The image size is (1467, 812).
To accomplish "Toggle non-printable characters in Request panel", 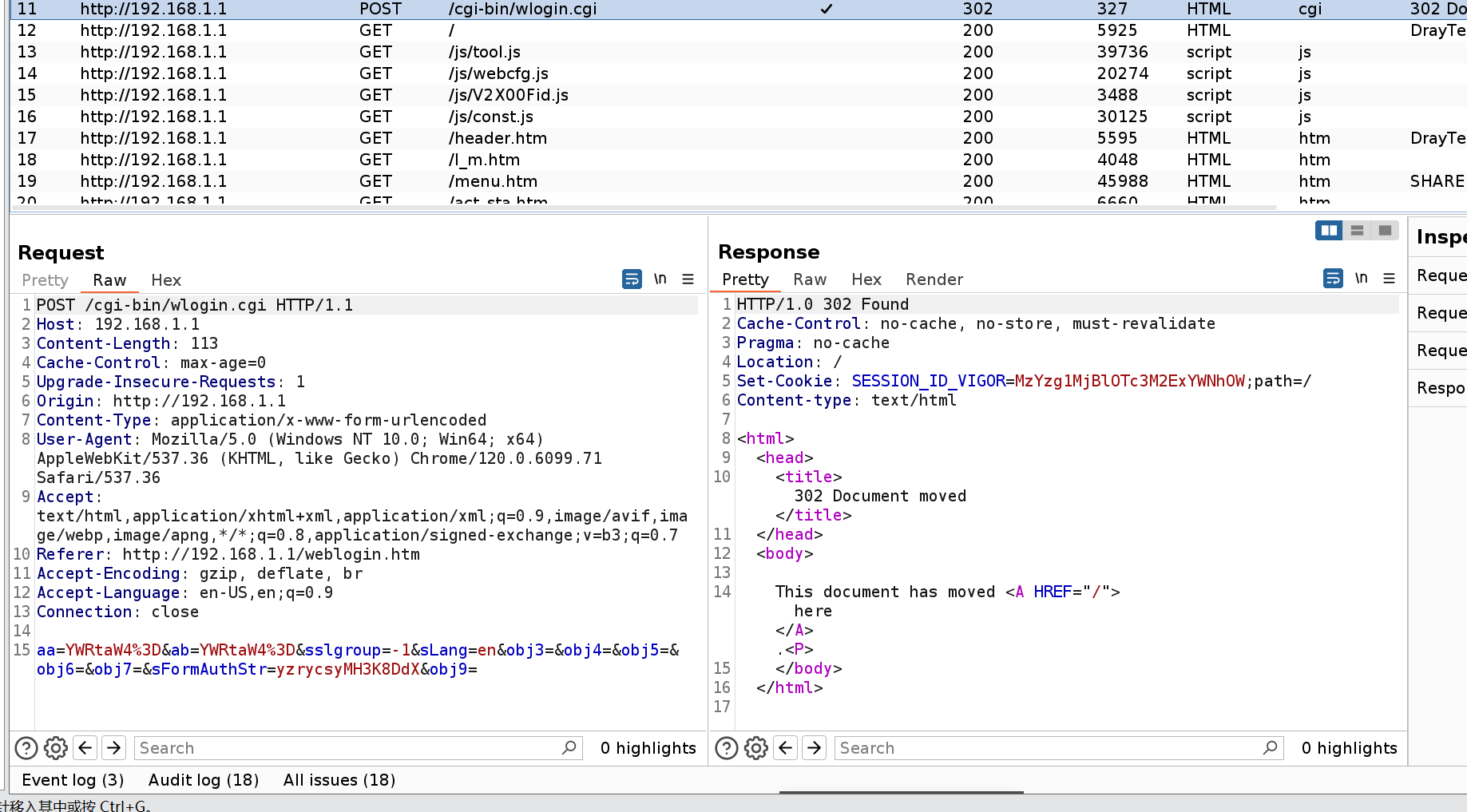I will point(660,279).
